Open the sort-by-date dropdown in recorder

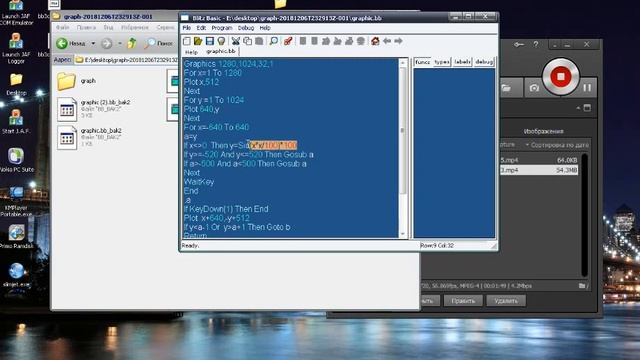click(557, 145)
